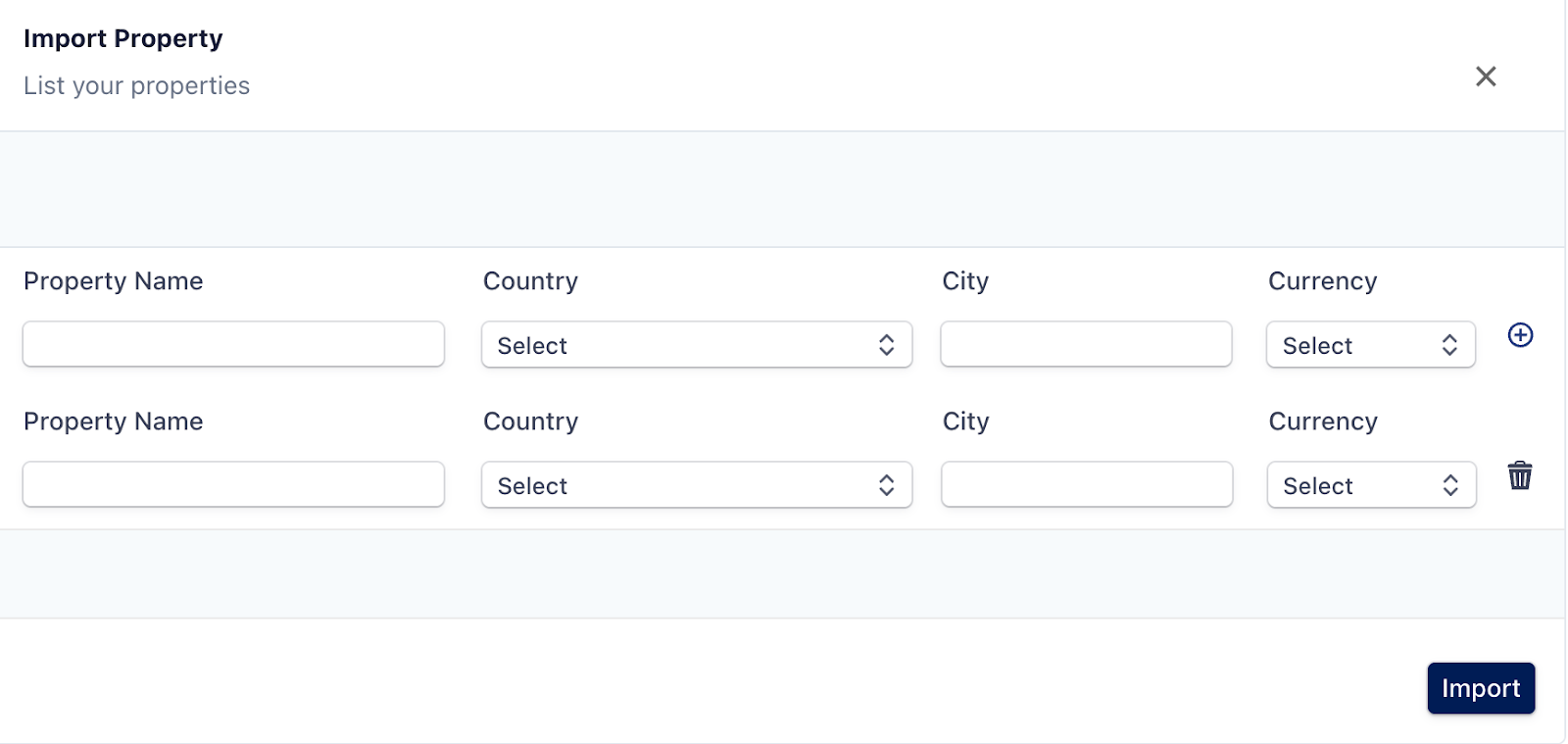Click the List your properties subtitle

pyautogui.click(x=137, y=86)
